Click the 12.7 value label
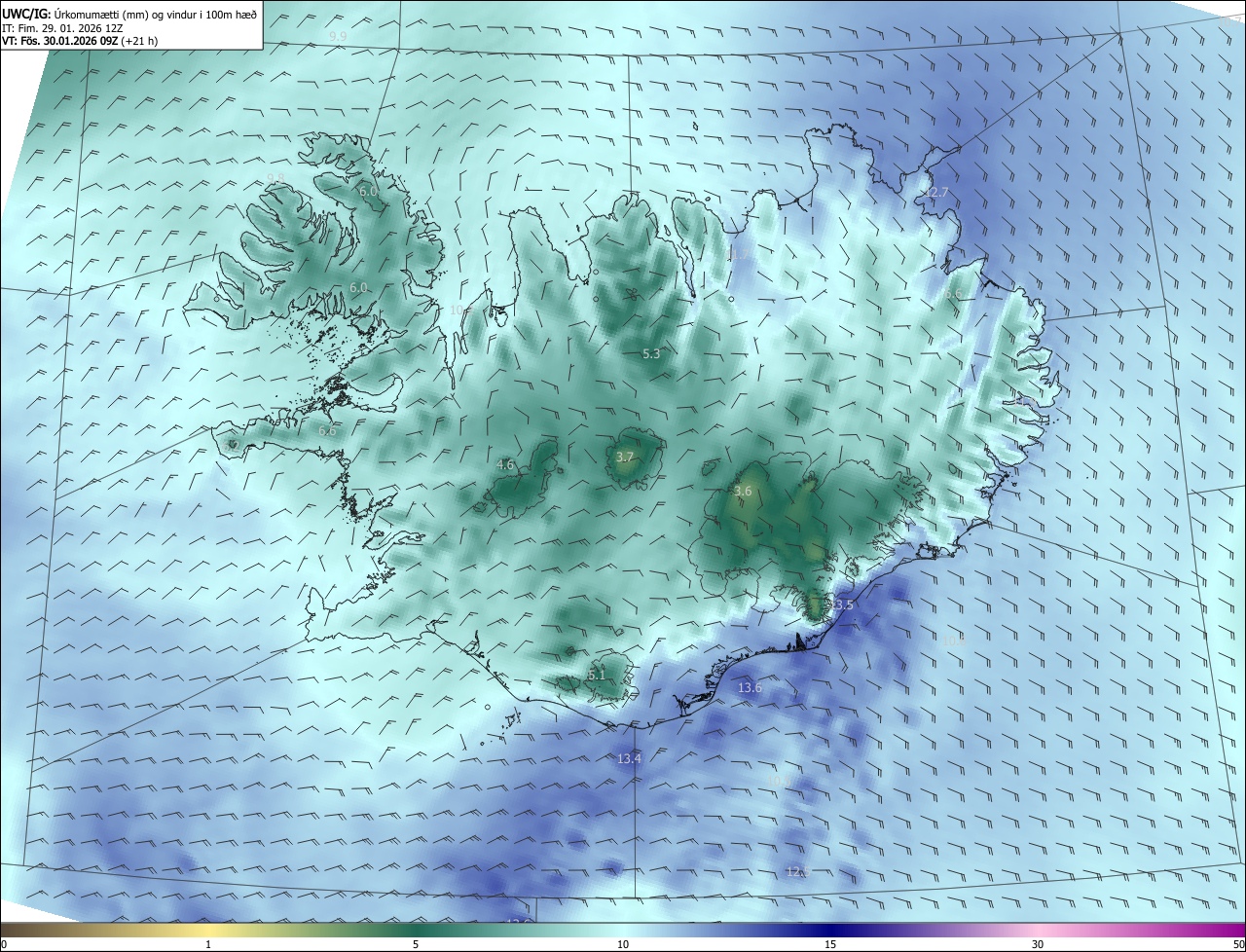 pyautogui.click(x=935, y=193)
